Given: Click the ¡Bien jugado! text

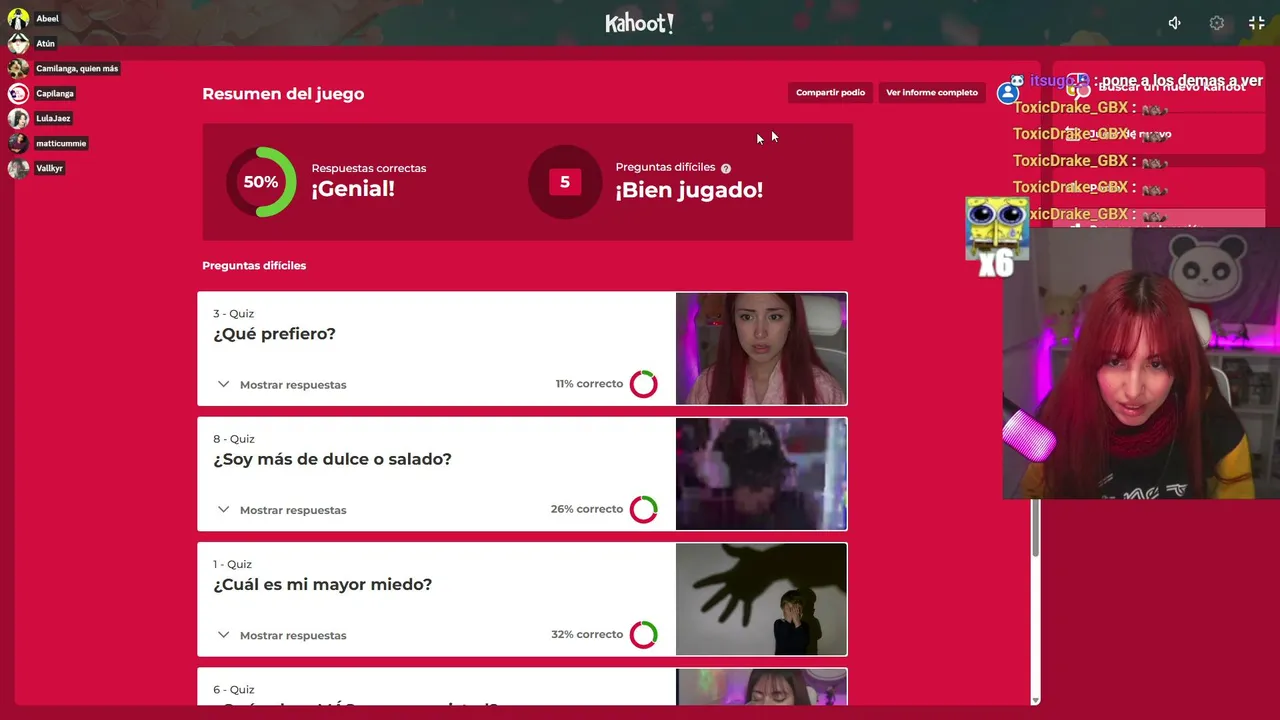Looking at the screenshot, I should pos(689,190).
